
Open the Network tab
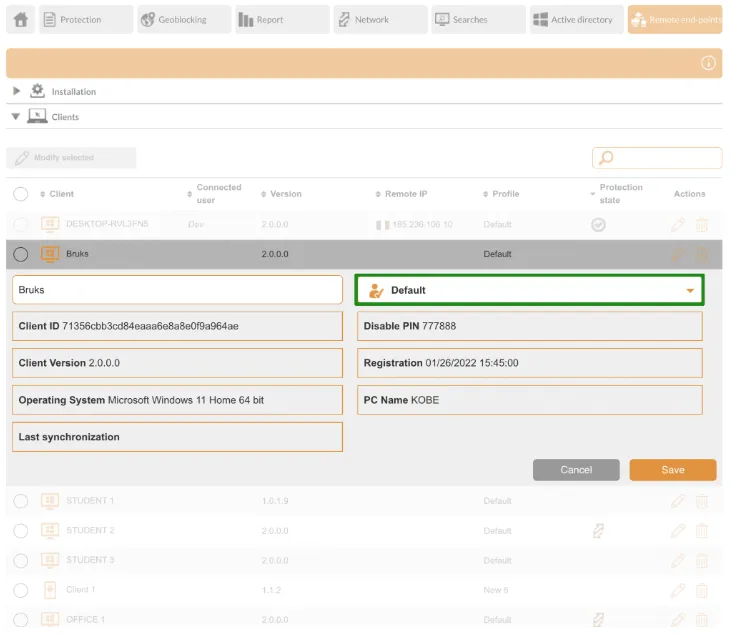pyautogui.click(x=381, y=20)
